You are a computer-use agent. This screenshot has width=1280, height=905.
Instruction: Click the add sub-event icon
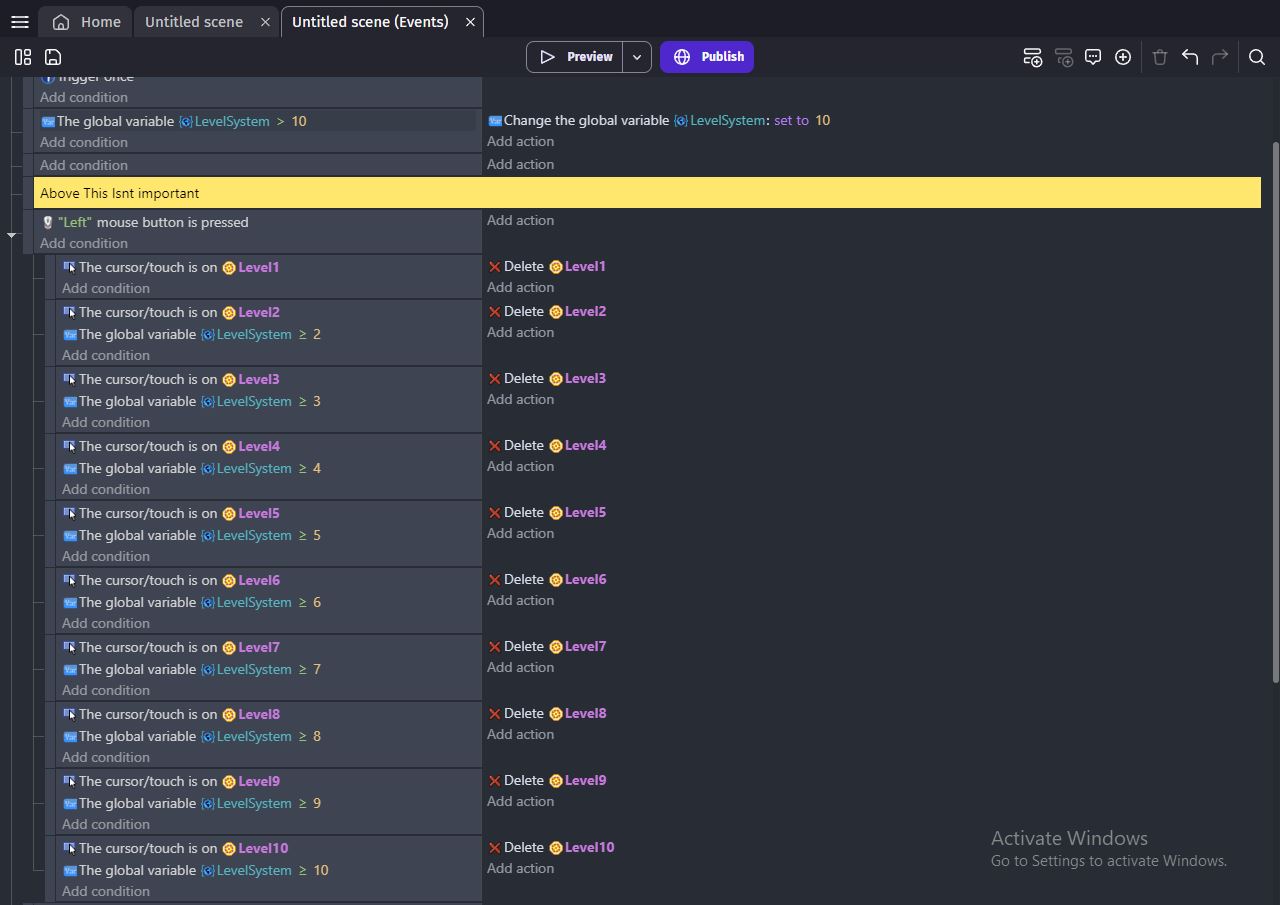click(x=1064, y=57)
